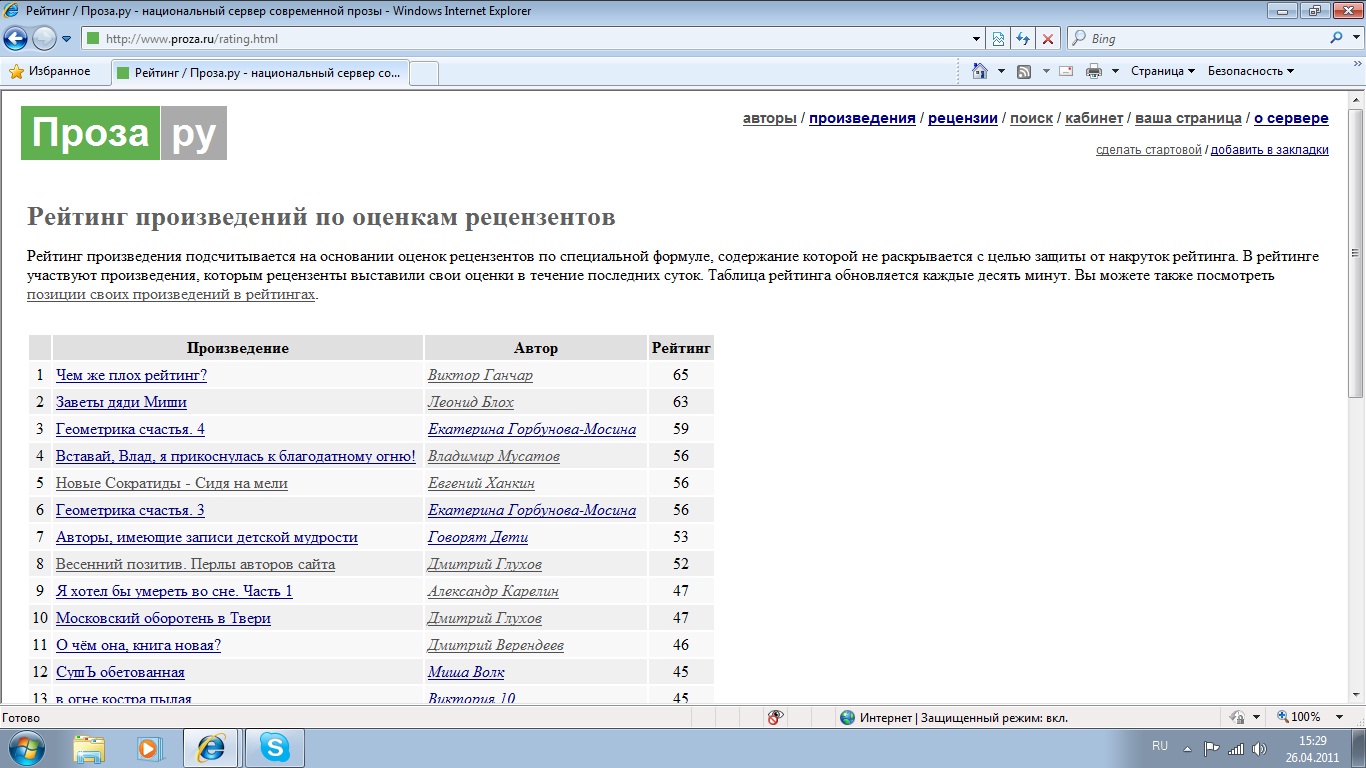
Task: Click the page scrollbar down arrow
Action: click(1356, 694)
